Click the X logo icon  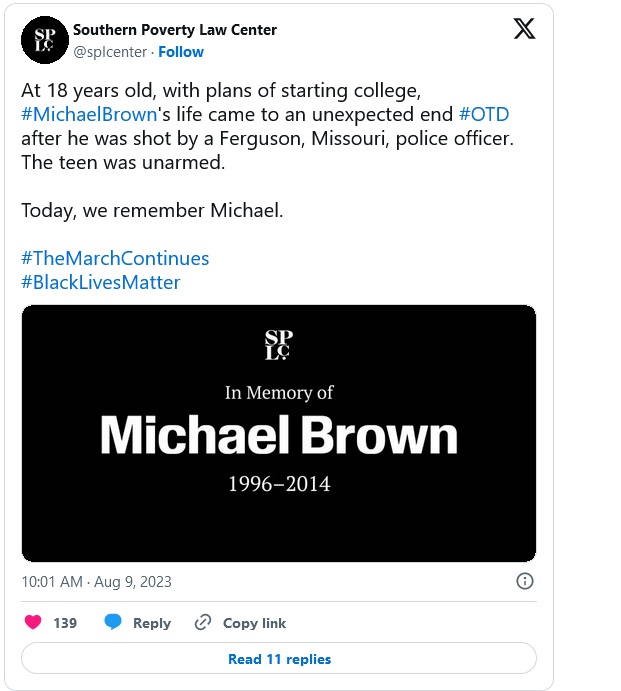(x=524, y=29)
